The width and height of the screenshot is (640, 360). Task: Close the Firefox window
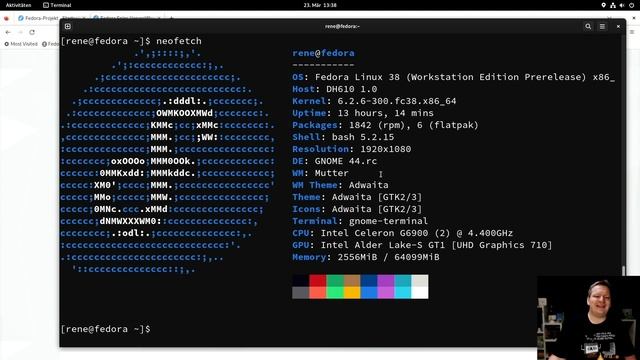pyautogui.click(x=635, y=18)
